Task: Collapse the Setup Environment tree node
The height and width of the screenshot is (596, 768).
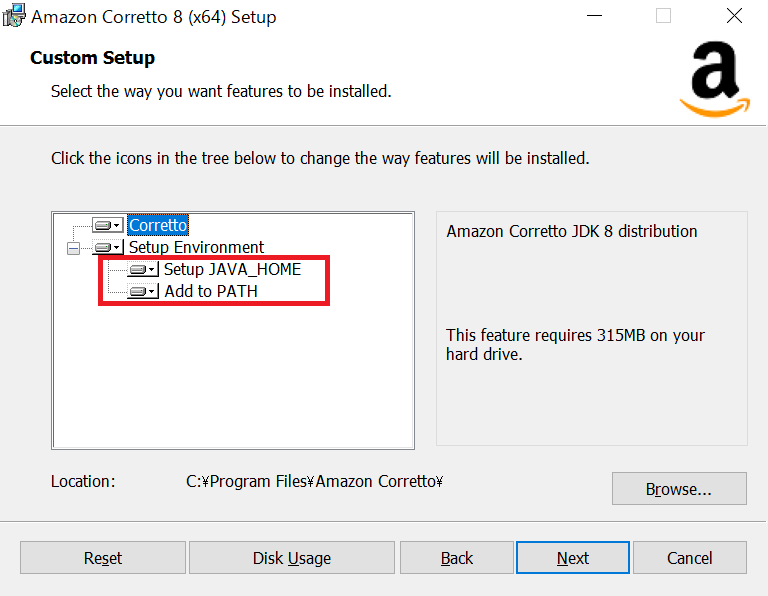Action: pyautogui.click(x=73, y=248)
